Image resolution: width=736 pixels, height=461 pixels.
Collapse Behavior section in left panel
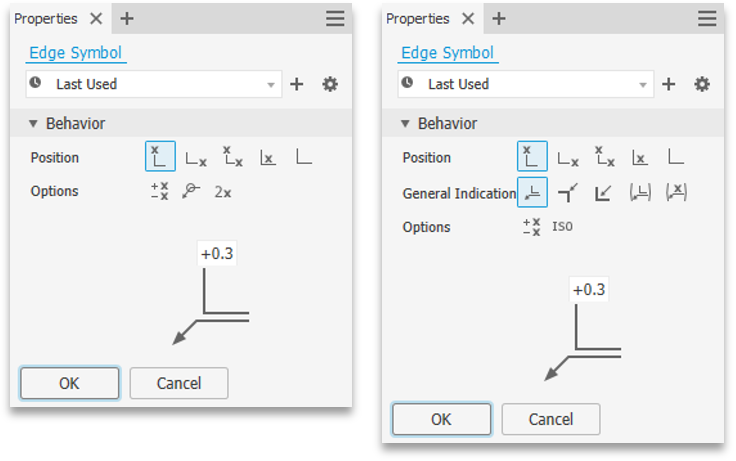[x=33, y=123]
